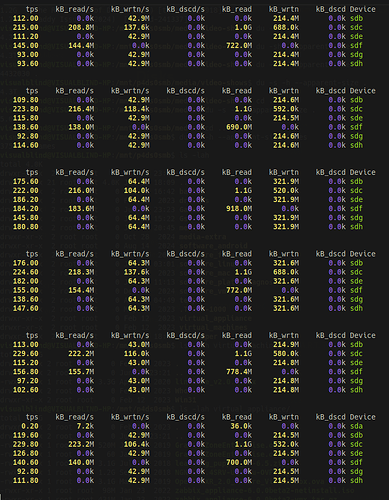Viewport: 389px width, 500px height.
Task: Click the tps value 215.00
Action: [26, 28]
